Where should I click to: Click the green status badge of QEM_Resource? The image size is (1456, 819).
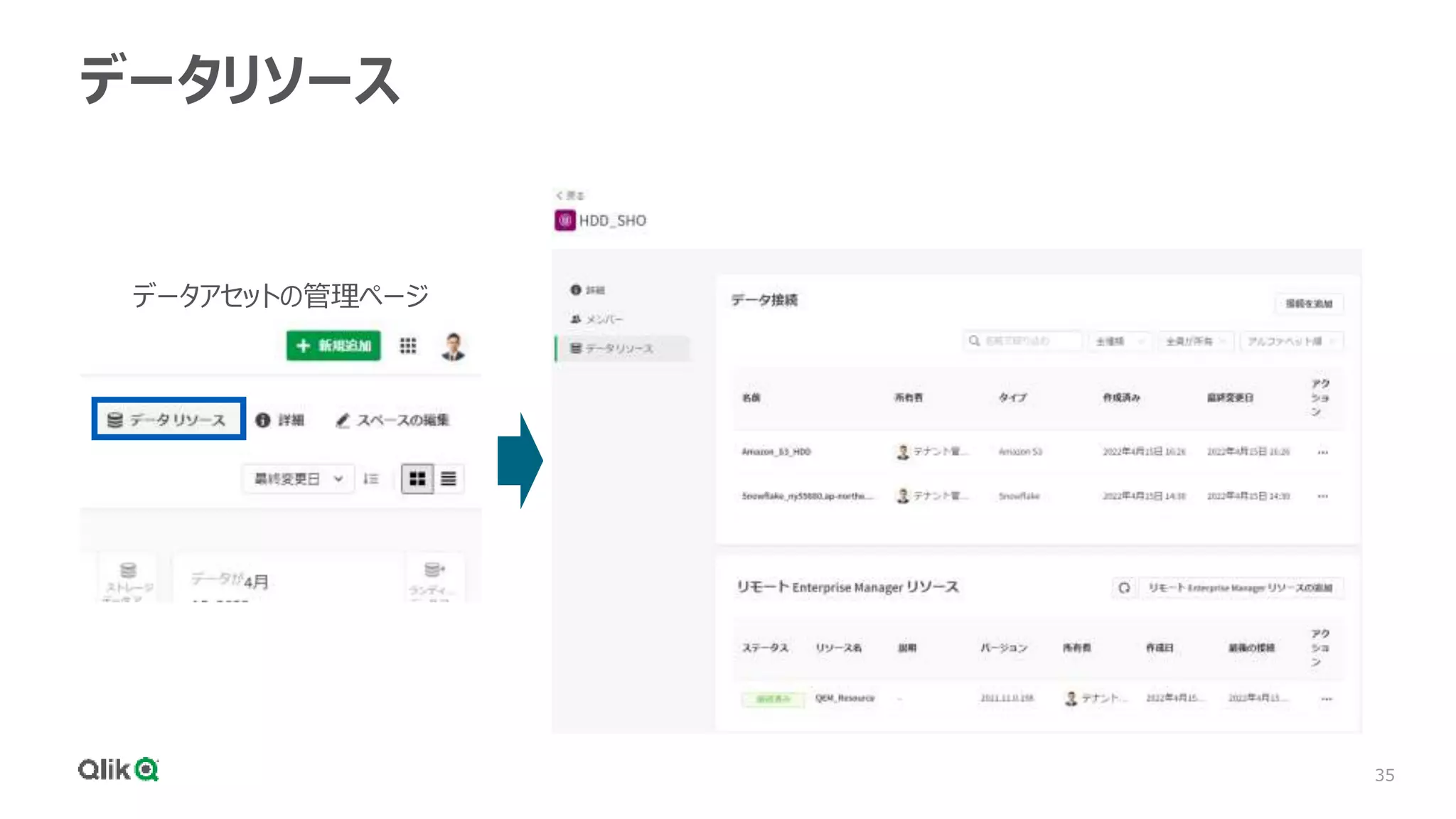tap(773, 699)
